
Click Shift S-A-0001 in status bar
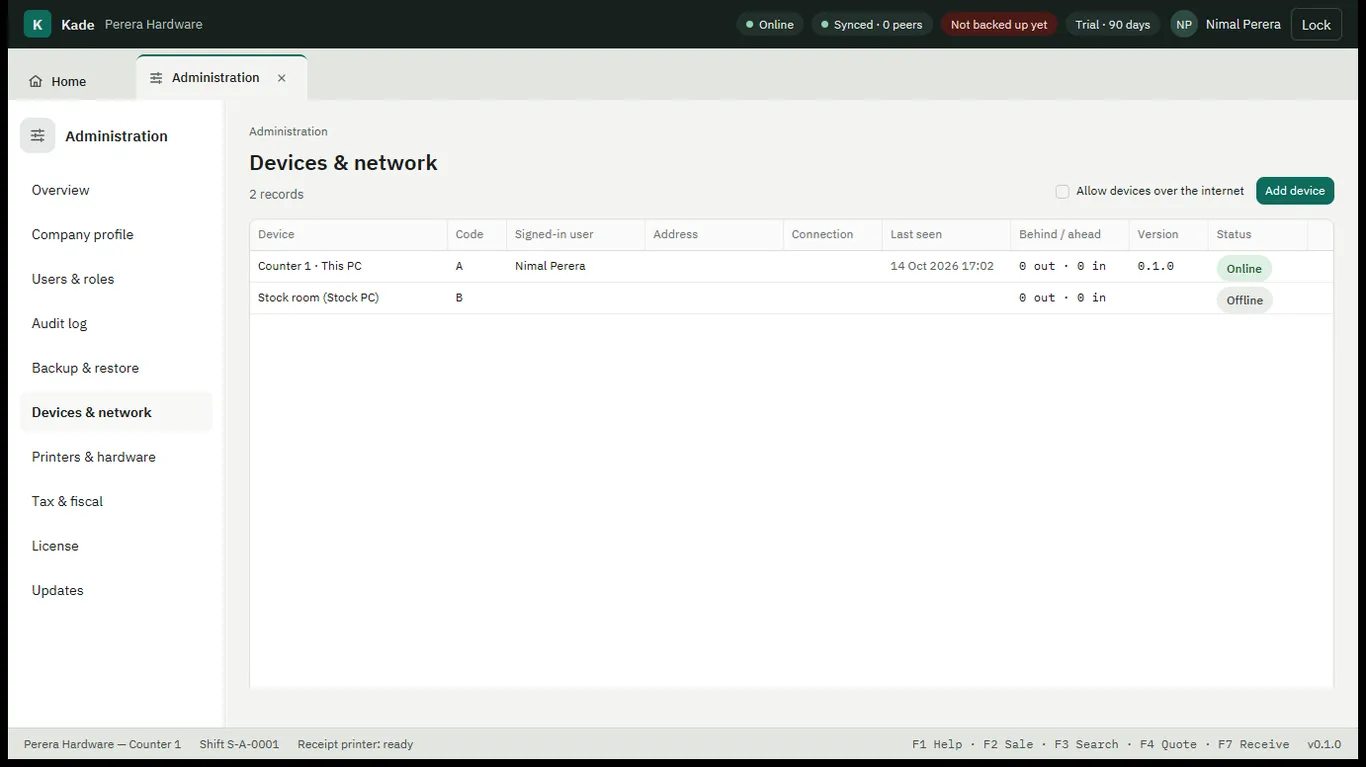pyautogui.click(x=239, y=744)
